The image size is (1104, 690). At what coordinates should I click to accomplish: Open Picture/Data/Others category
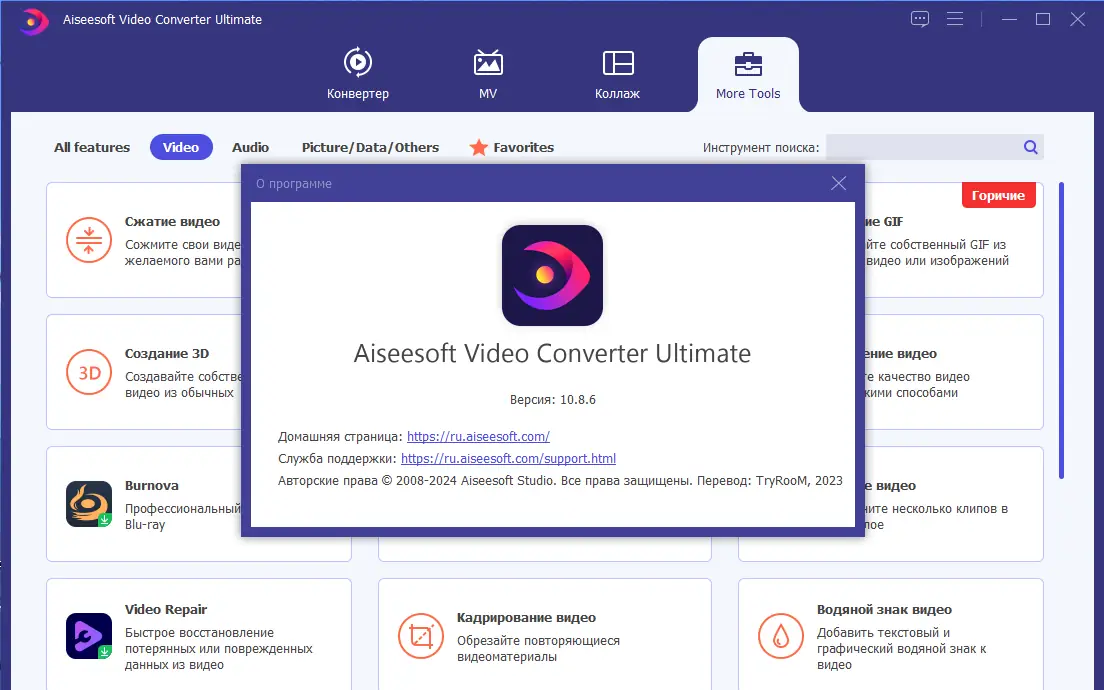pyautogui.click(x=370, y=147)
